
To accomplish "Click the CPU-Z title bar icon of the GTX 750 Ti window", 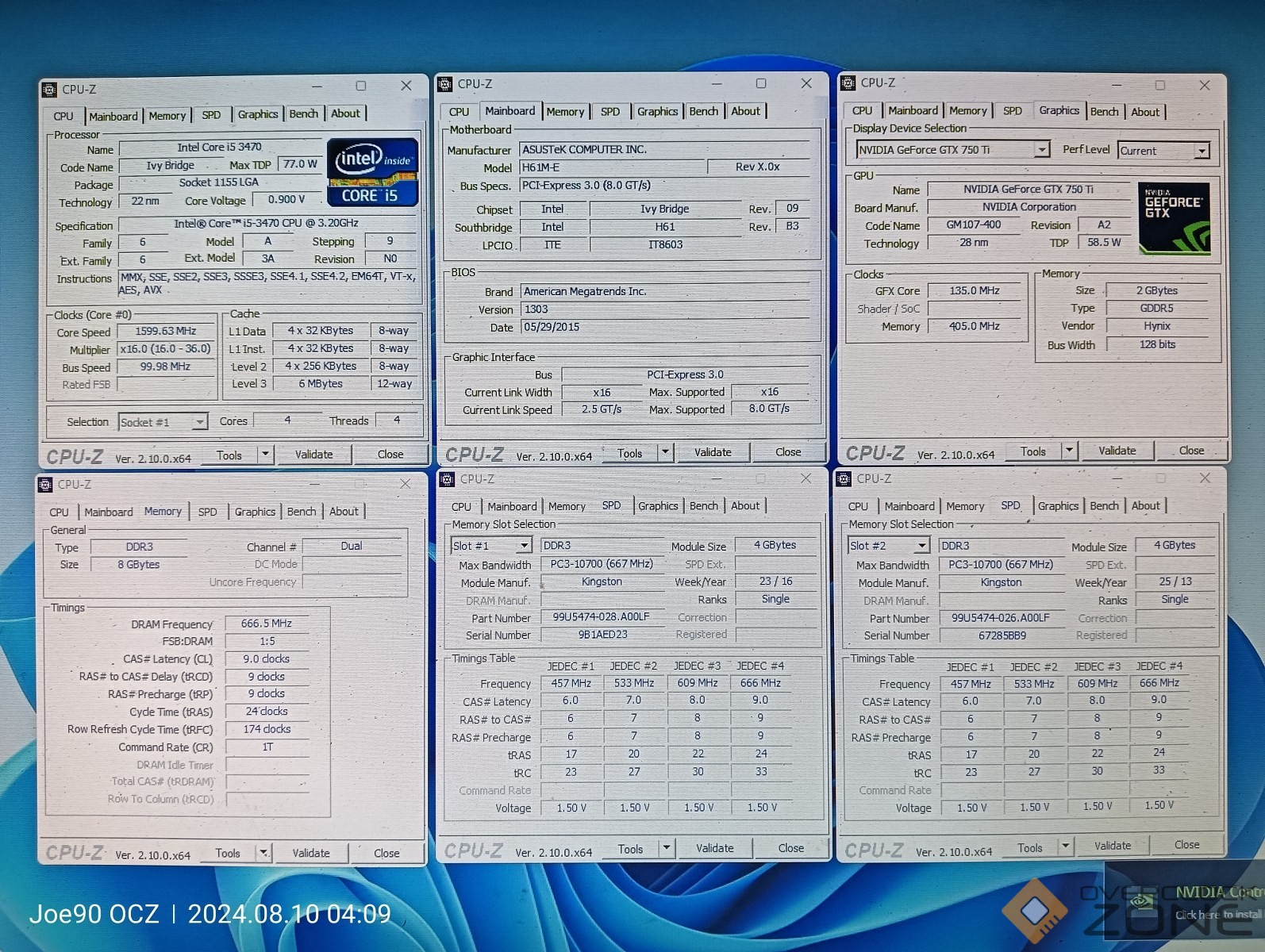I will pyautogui.click(x=848, y=83).
